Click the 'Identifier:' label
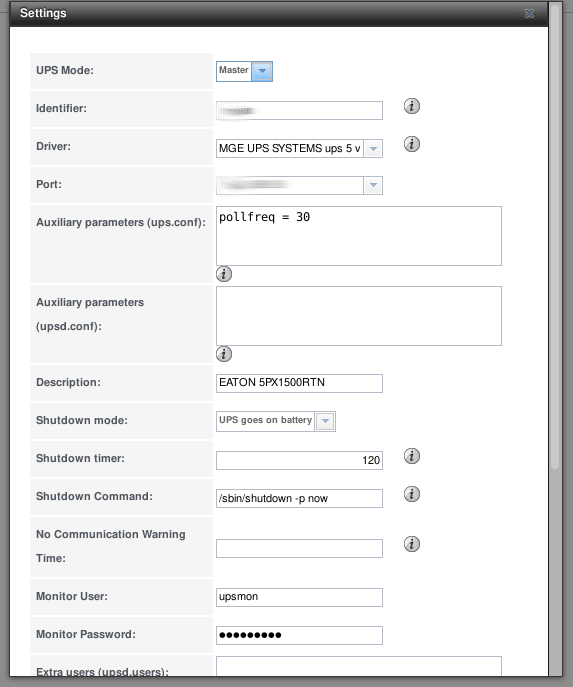 click(61, 109)
